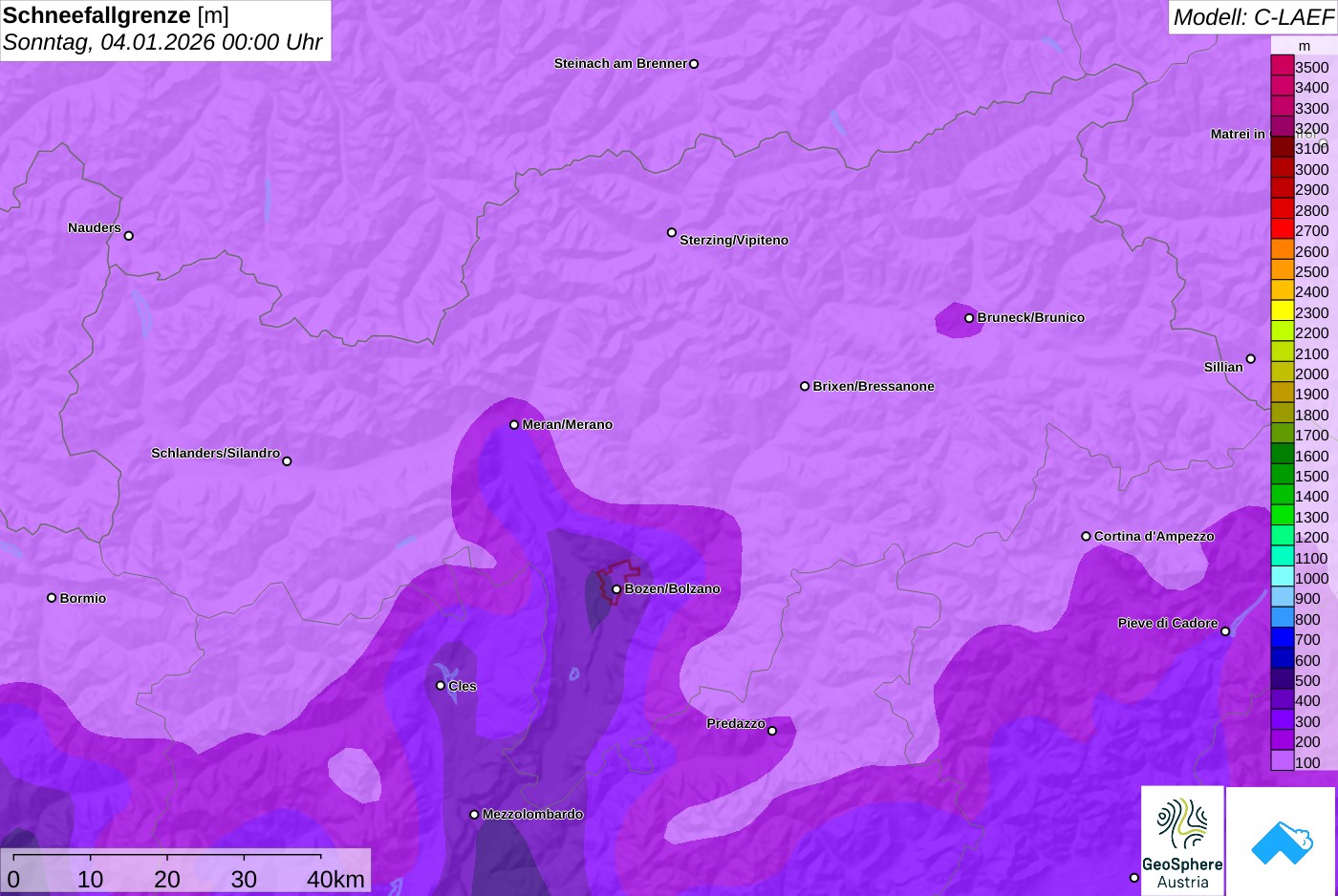Screen dimensions: 1338x896
Task: Click the Bozen/Bolzano city marker
Action: point(616,589)
